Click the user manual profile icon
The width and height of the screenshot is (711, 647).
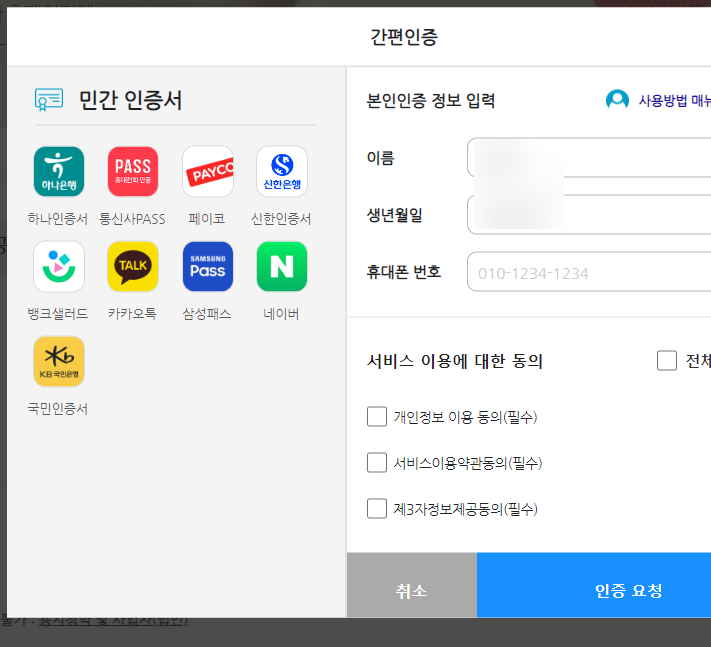617,100
